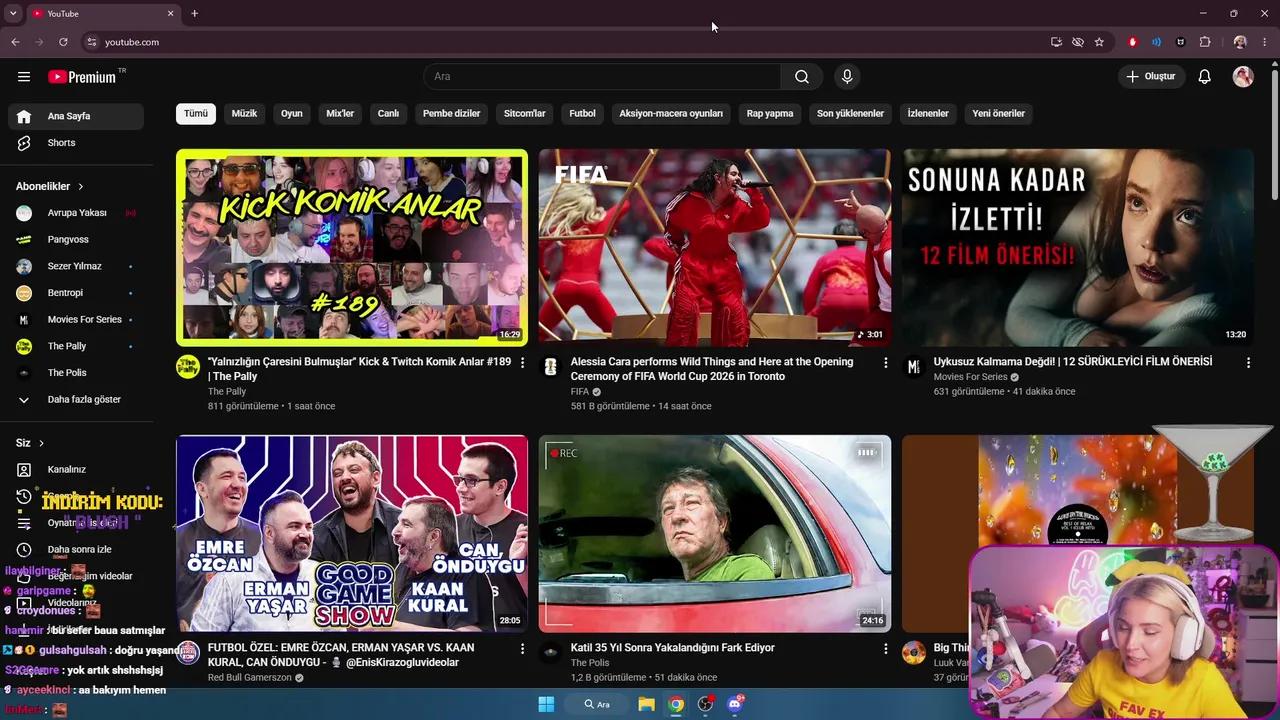
Task: Click youtube.com in the address bar
Action: coord(132,42)
